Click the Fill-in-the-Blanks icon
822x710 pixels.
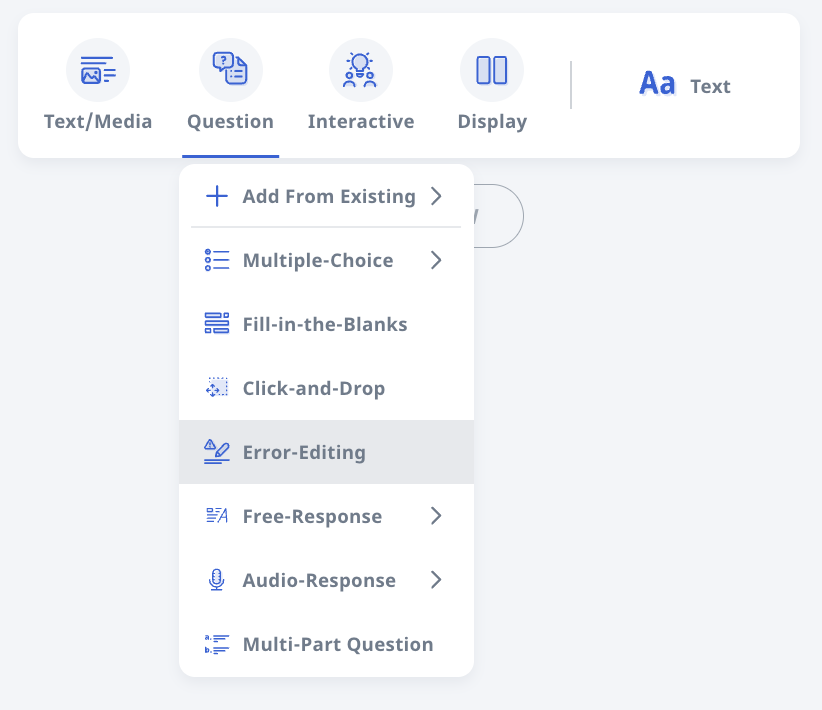pyautogui.click(x=217, y=324)
